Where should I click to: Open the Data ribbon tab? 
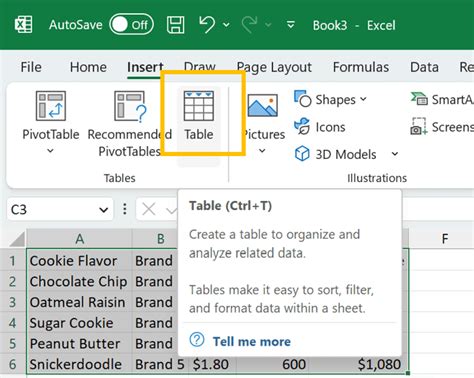pyautogui.click(x=424, y=67)
